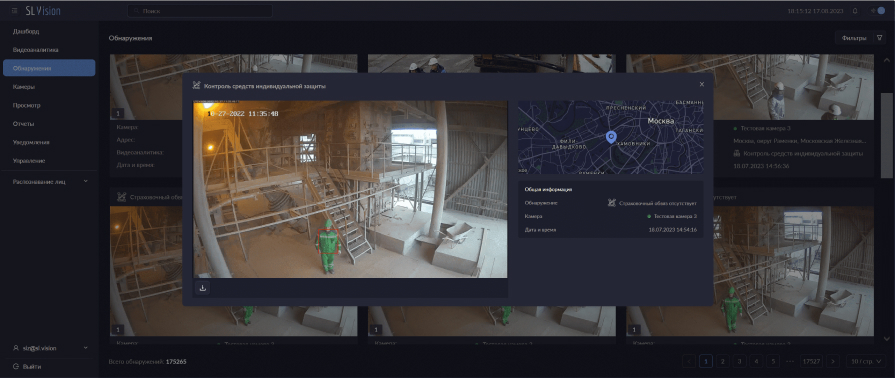Image resolution: width=895 pixels, height=378 pixels.
Task: Go to next page arrow in pagination
Action: click(x=833, y=361)
